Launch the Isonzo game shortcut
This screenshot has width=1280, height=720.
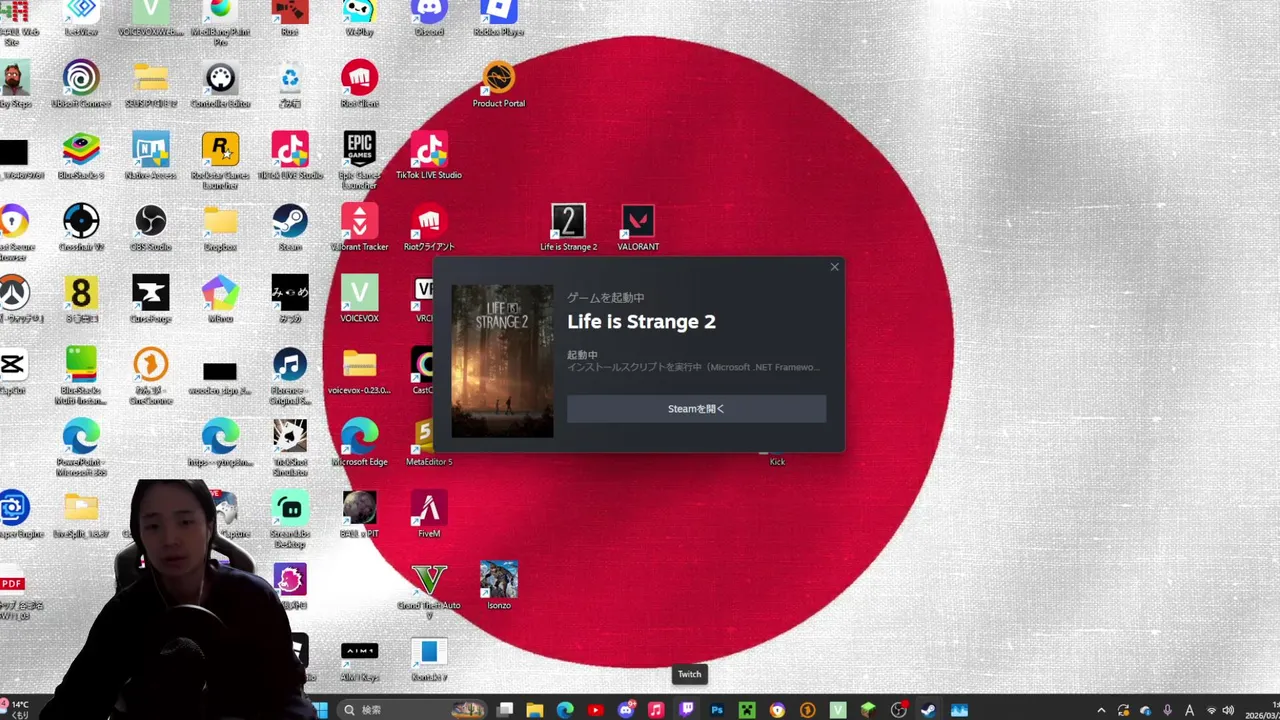[x=498, y=587]
